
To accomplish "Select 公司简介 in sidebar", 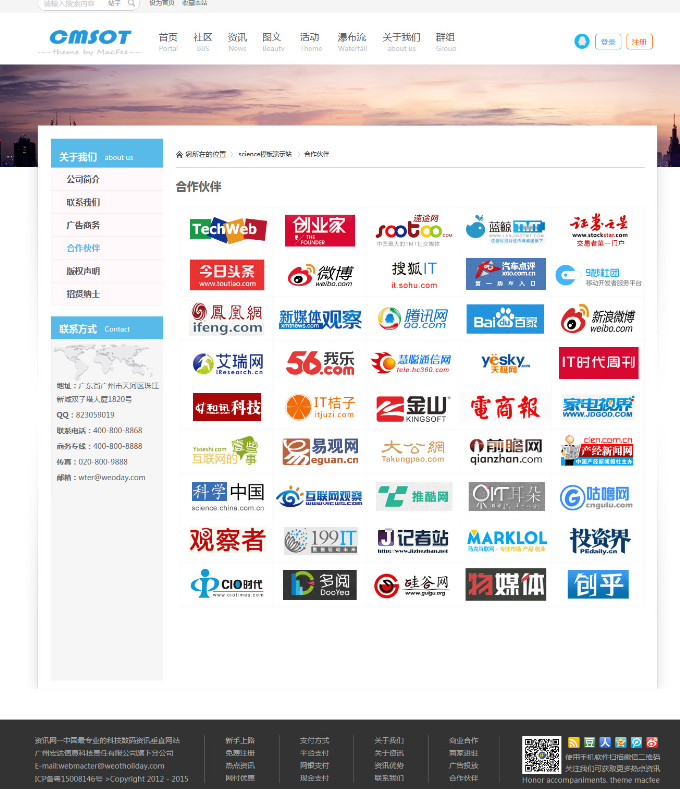I will (x=107, y=179).
